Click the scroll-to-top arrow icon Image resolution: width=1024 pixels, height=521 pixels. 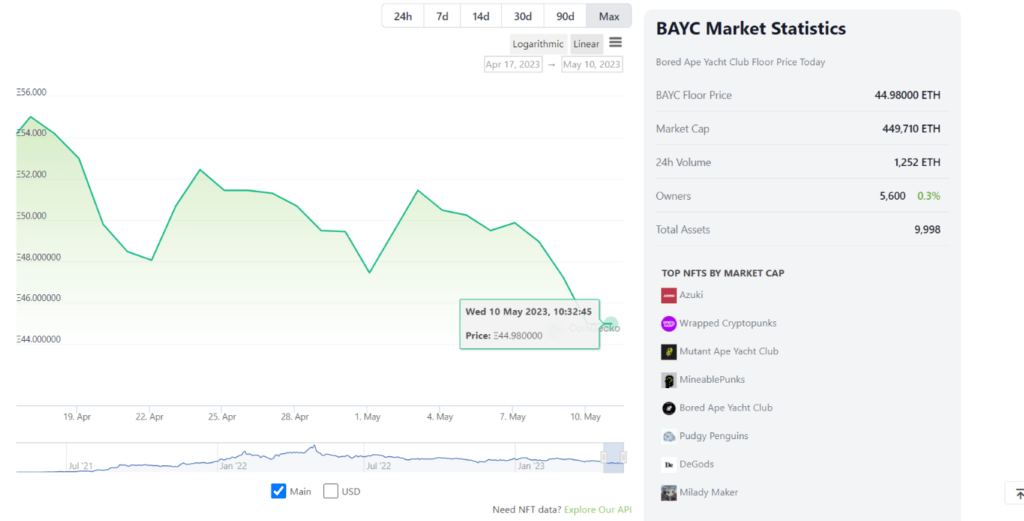(x=1017, y=494)
